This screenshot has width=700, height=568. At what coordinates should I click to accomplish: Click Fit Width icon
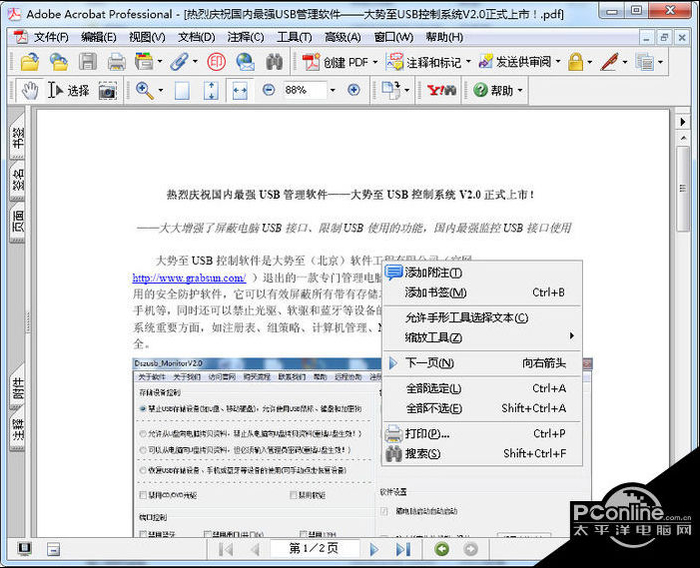click(x=240, y=91)
